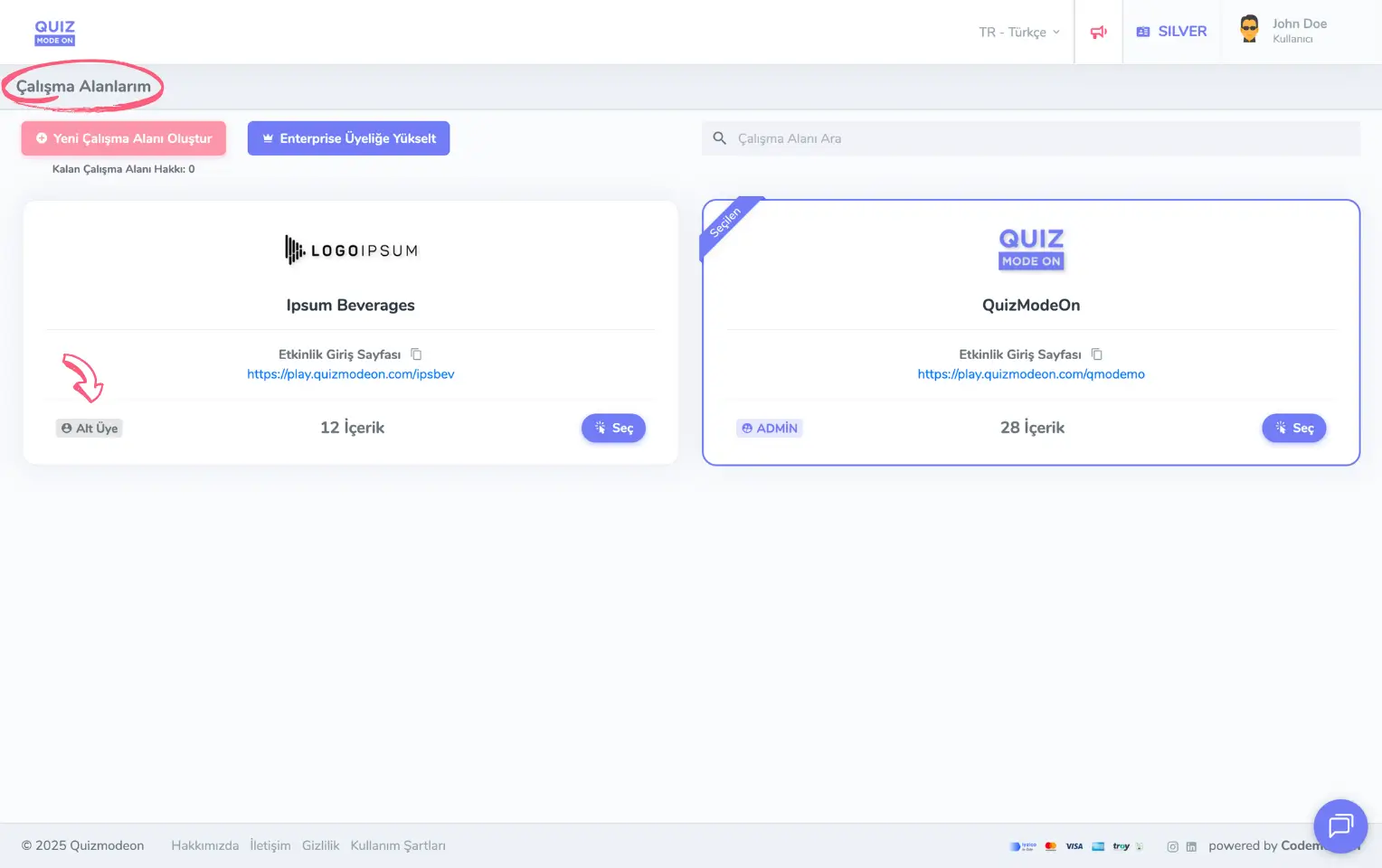Screen dimensions: 1382x868
Task: Select the QuizModeOn workspace with Seç
Action: click(1293, 428)
